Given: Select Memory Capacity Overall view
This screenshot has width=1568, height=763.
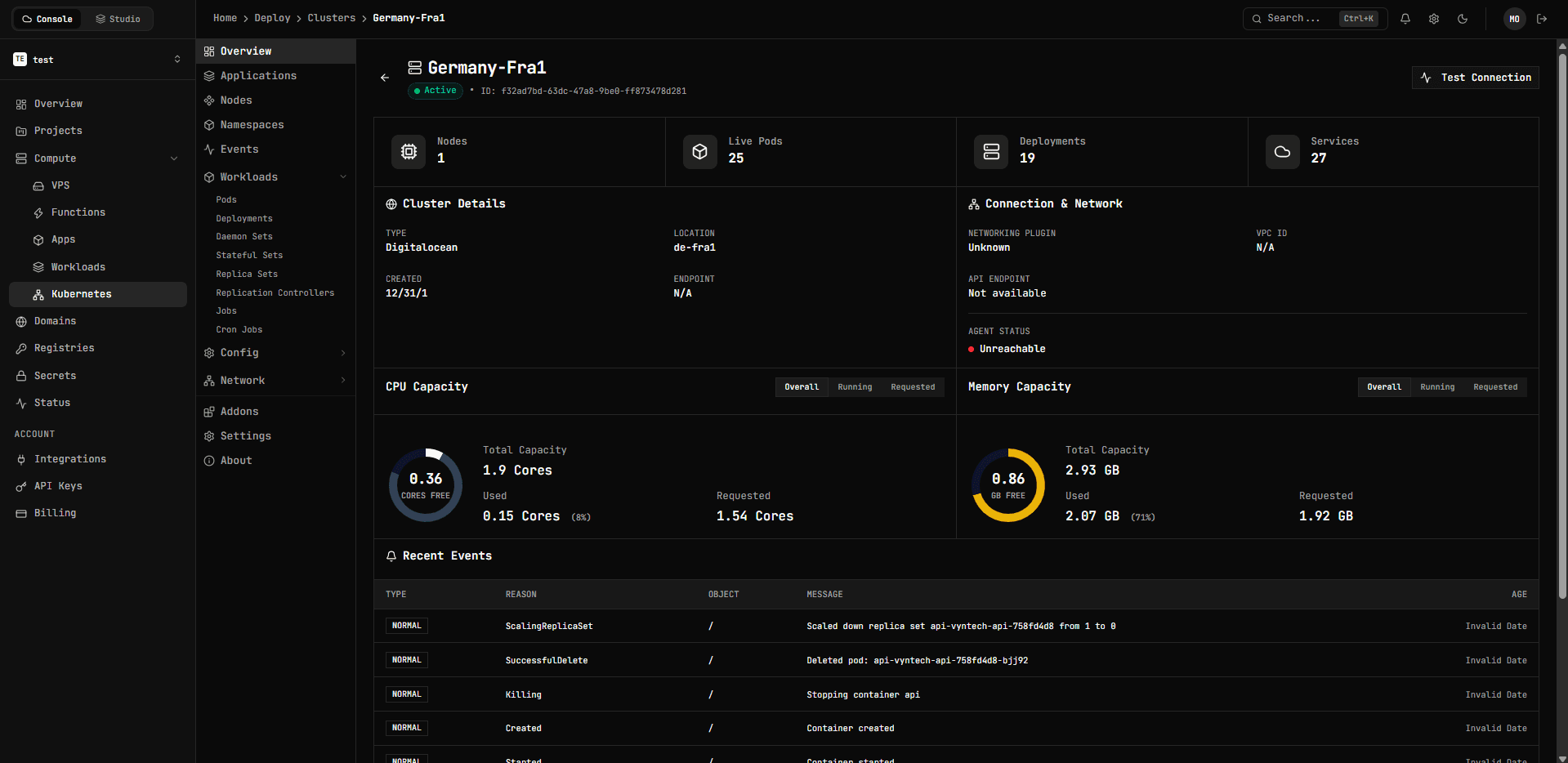Looking at the screenshot, I should click(x=1384, y=387).
